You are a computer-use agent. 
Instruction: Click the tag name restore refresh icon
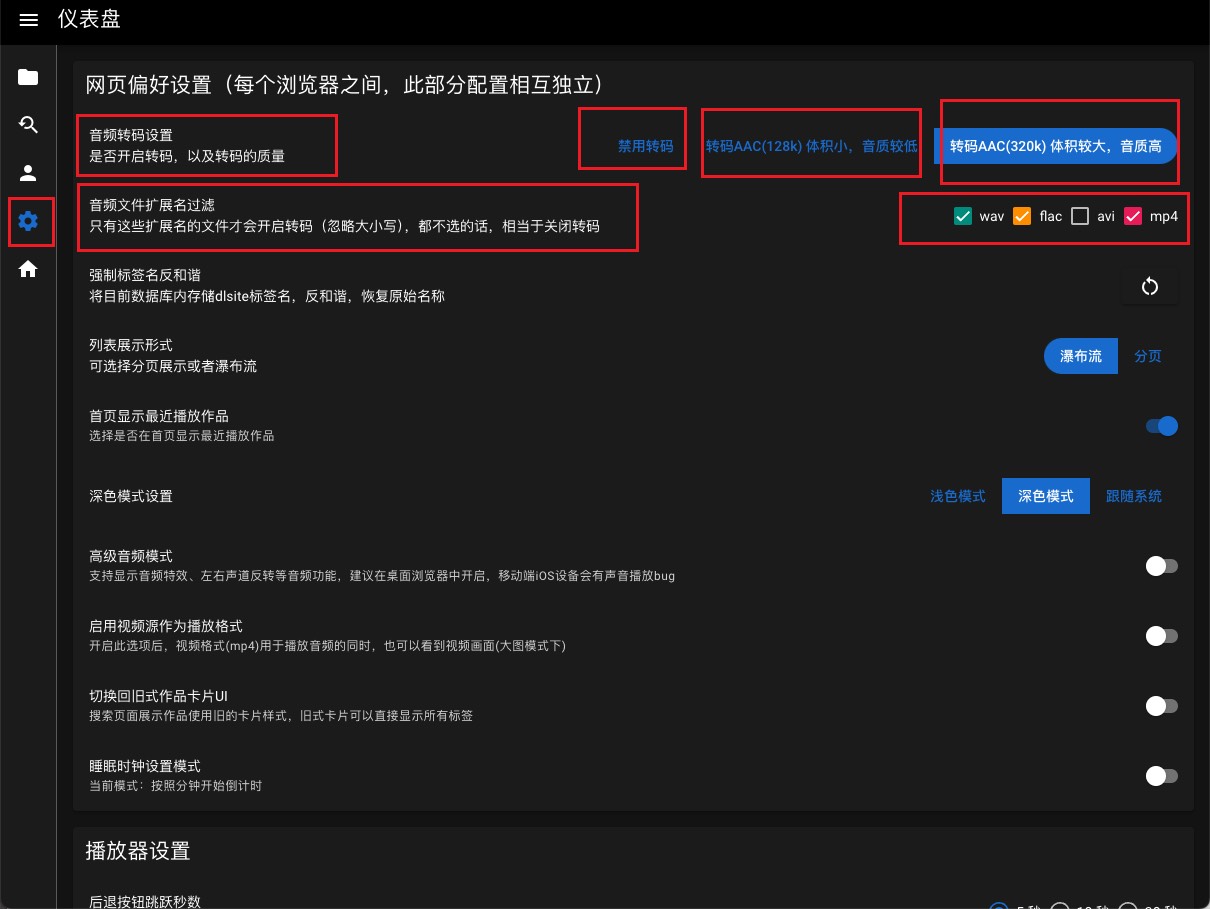[1149, 287]
